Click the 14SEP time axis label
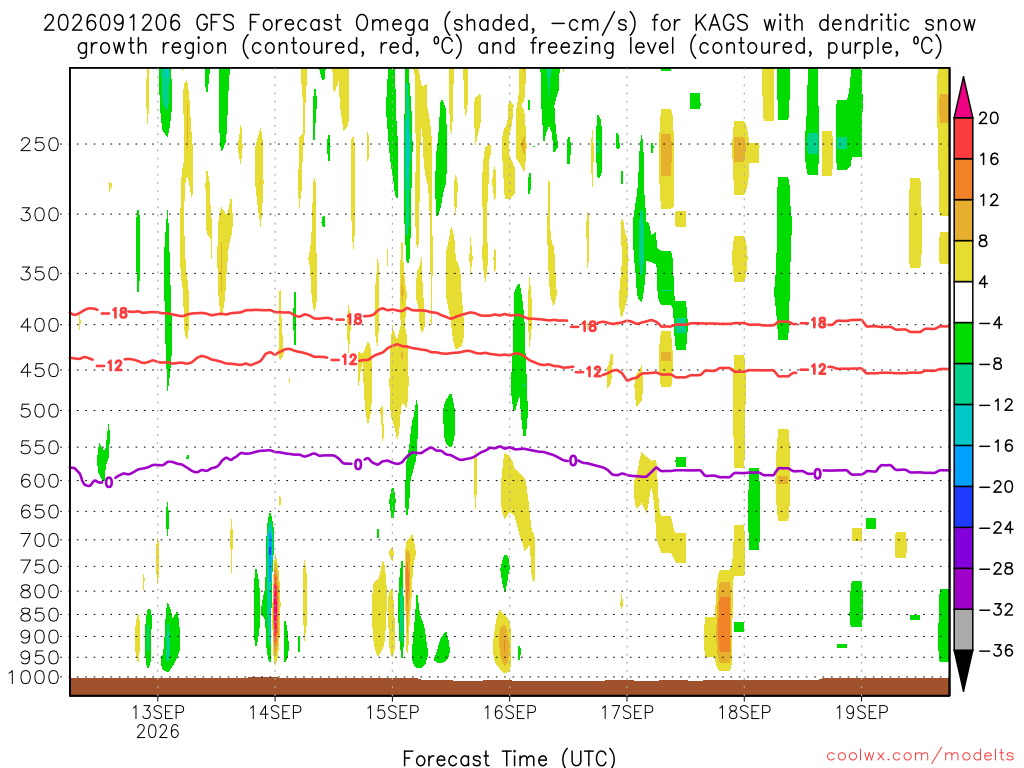 click(x=275, y=712)
